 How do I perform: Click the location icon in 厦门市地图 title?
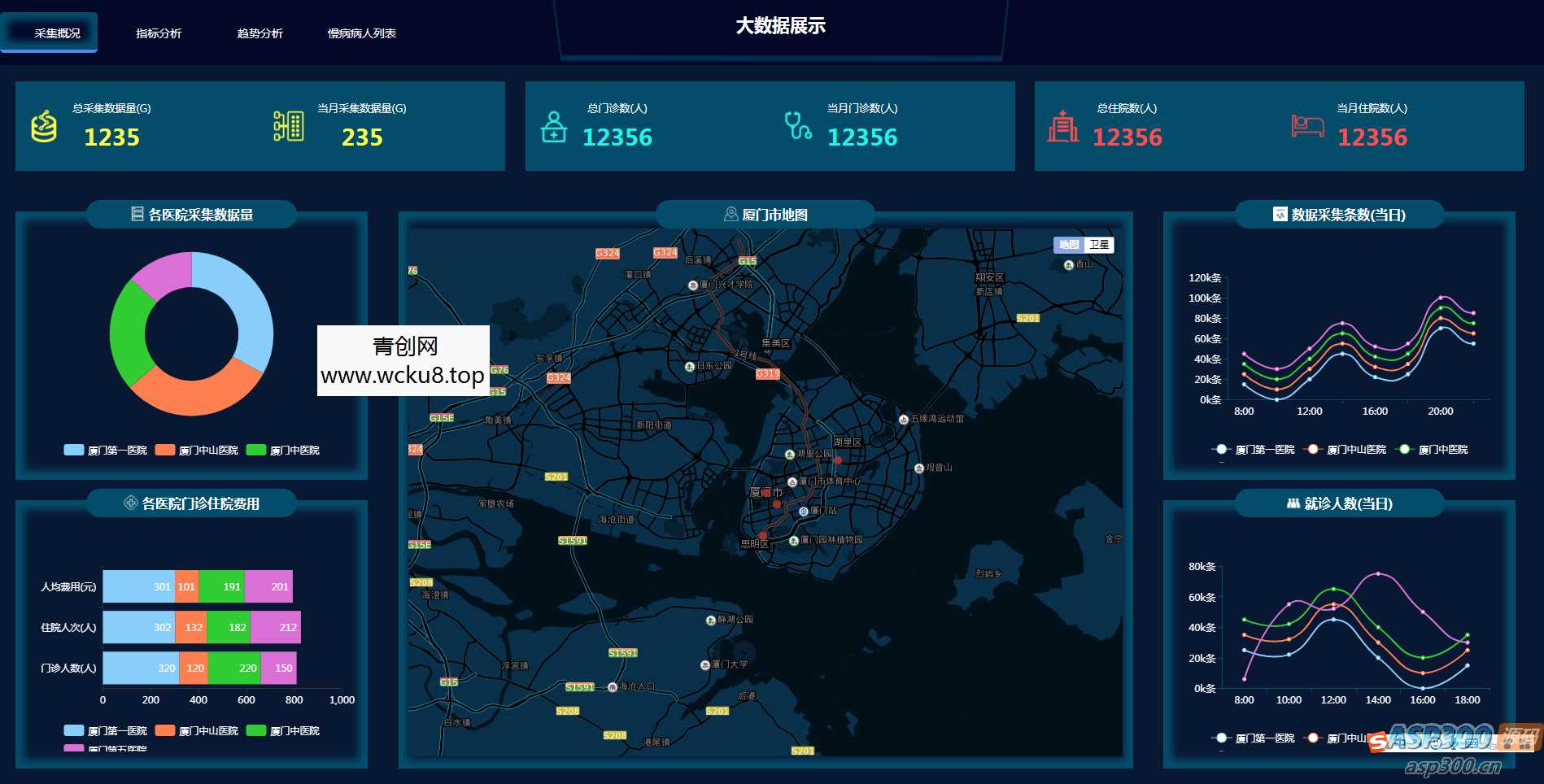click(x=731, y=214)
